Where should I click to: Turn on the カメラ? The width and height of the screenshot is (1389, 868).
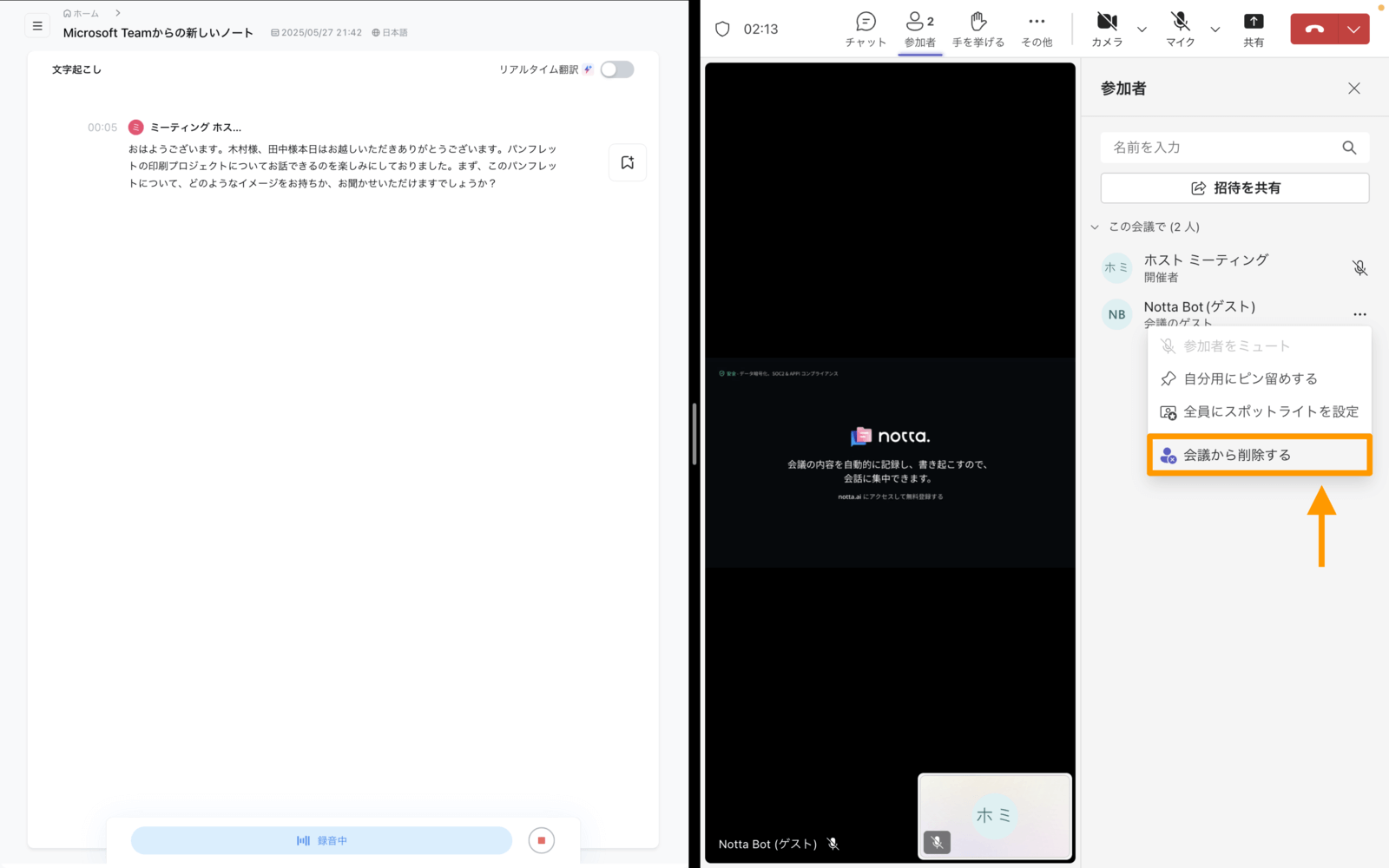click(1107, 29)
